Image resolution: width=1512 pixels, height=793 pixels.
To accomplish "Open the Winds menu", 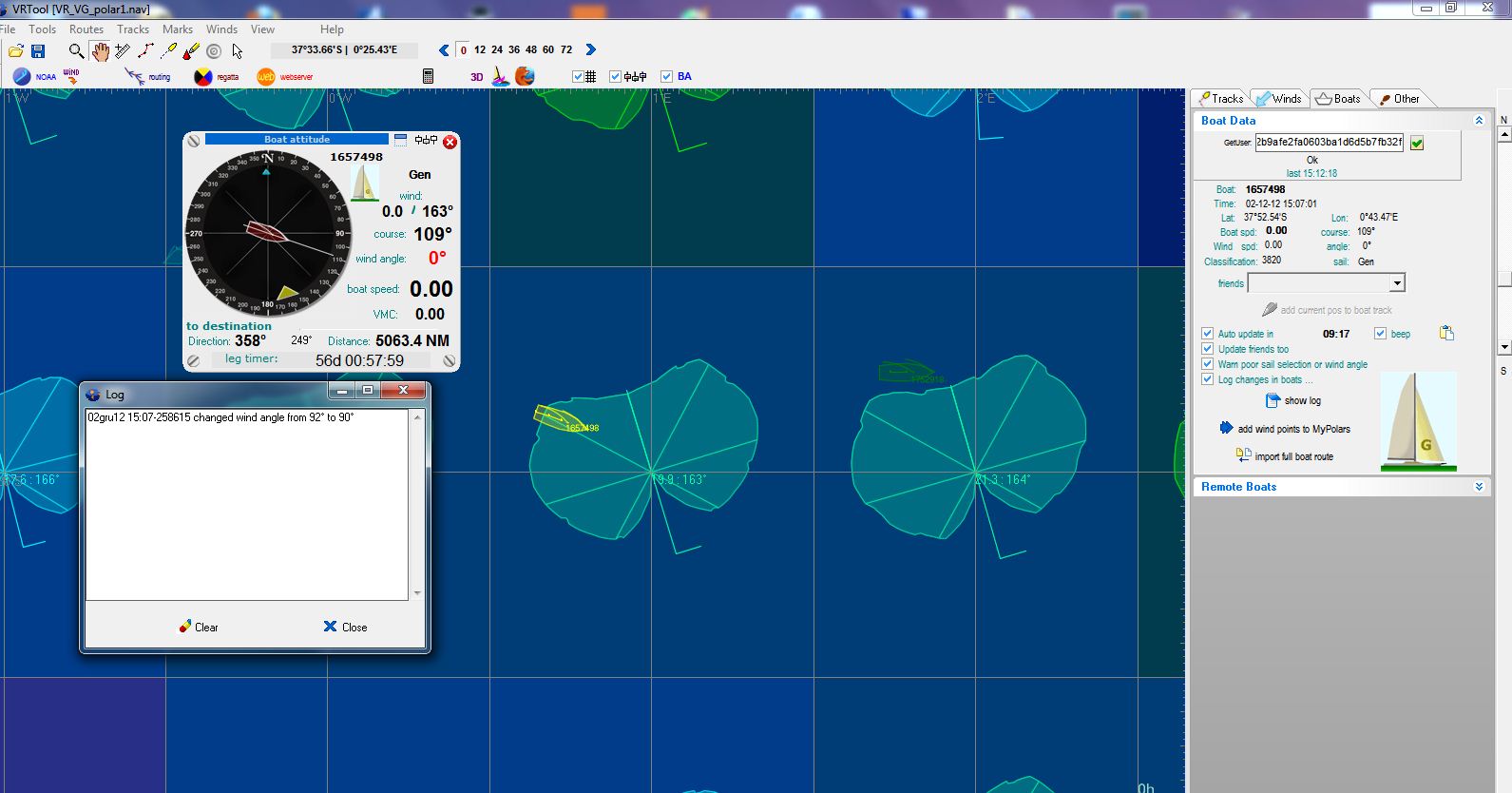I will pyautogui.click(x=221, y=29).
